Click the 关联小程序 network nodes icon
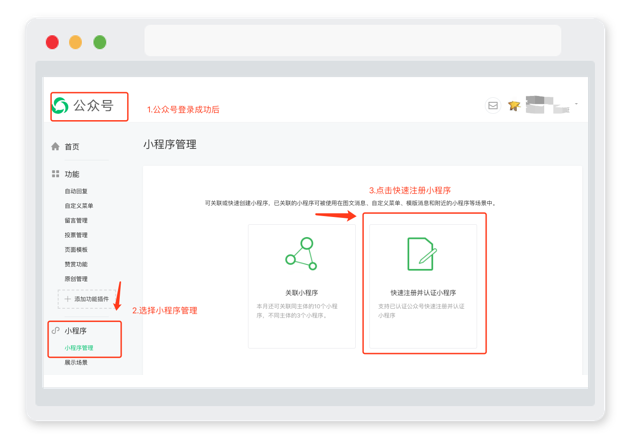The height and width of the screenshot is (445, 640). [x=301, y=254]
